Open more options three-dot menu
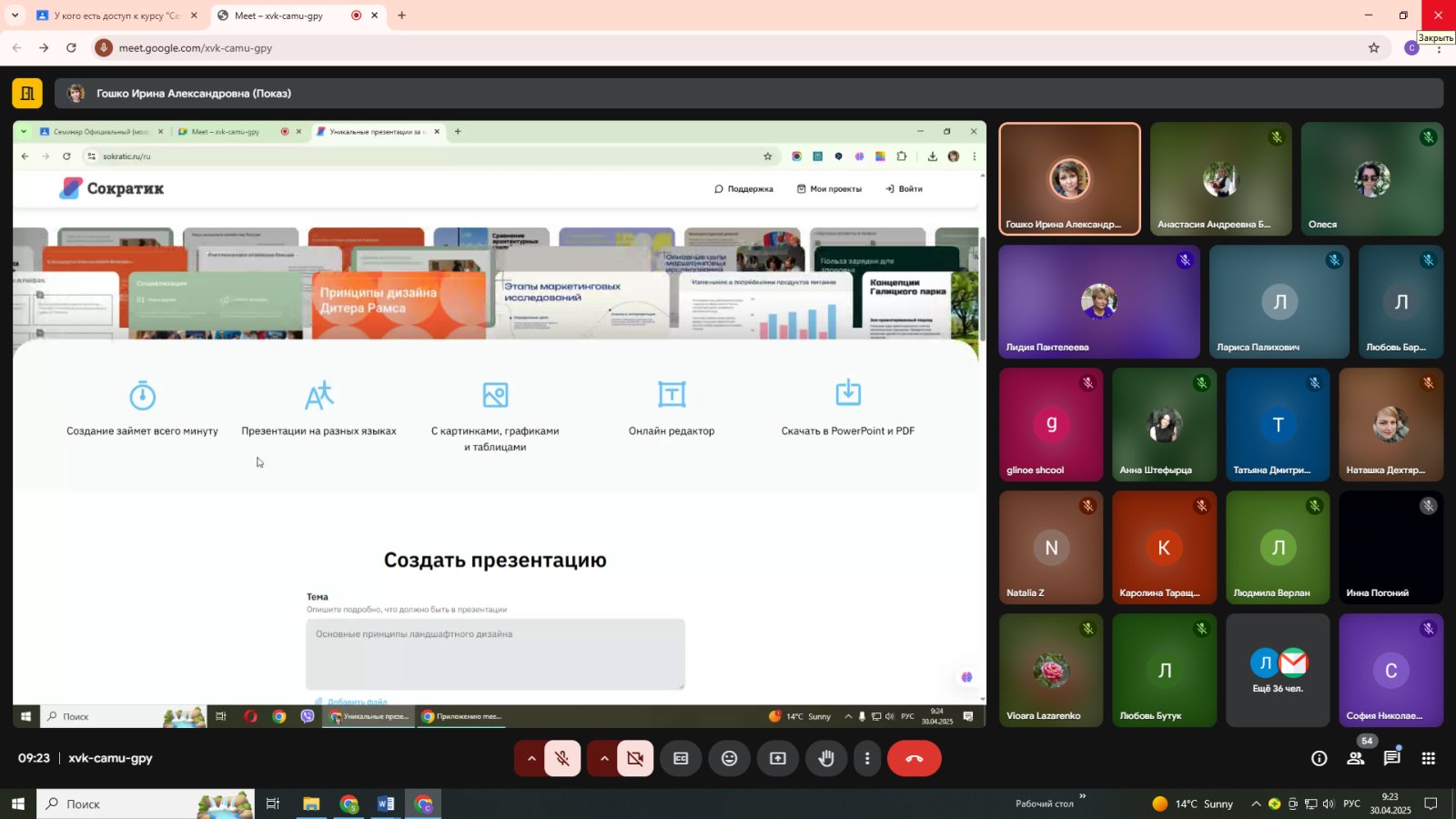Image resolution: width=1456 pixels, height=819 pixels. pyautogui.click(x=867, y=758)
